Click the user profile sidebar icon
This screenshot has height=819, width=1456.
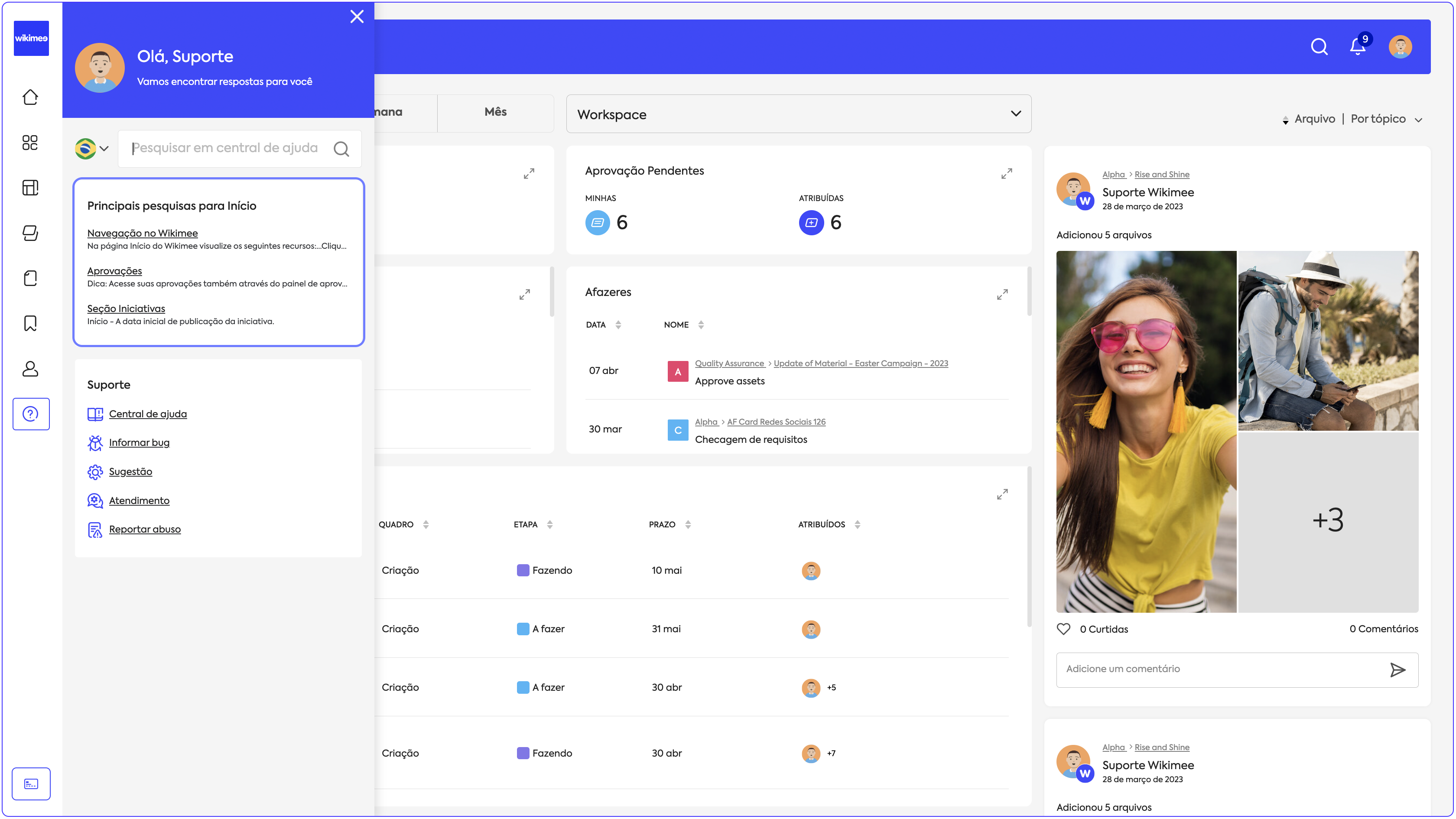30,368
